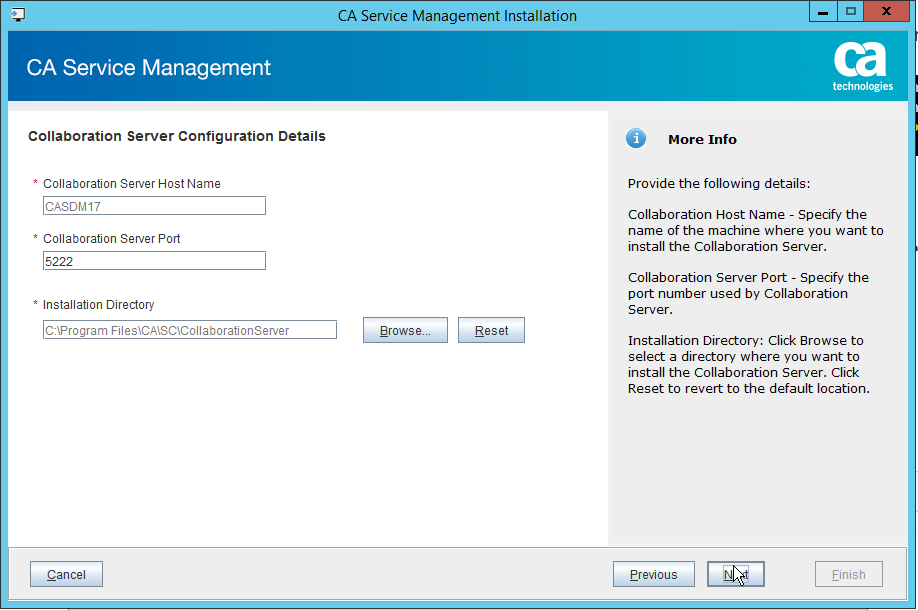
Task: Click the More Info heading text
Action: click(x=702, y=140)
